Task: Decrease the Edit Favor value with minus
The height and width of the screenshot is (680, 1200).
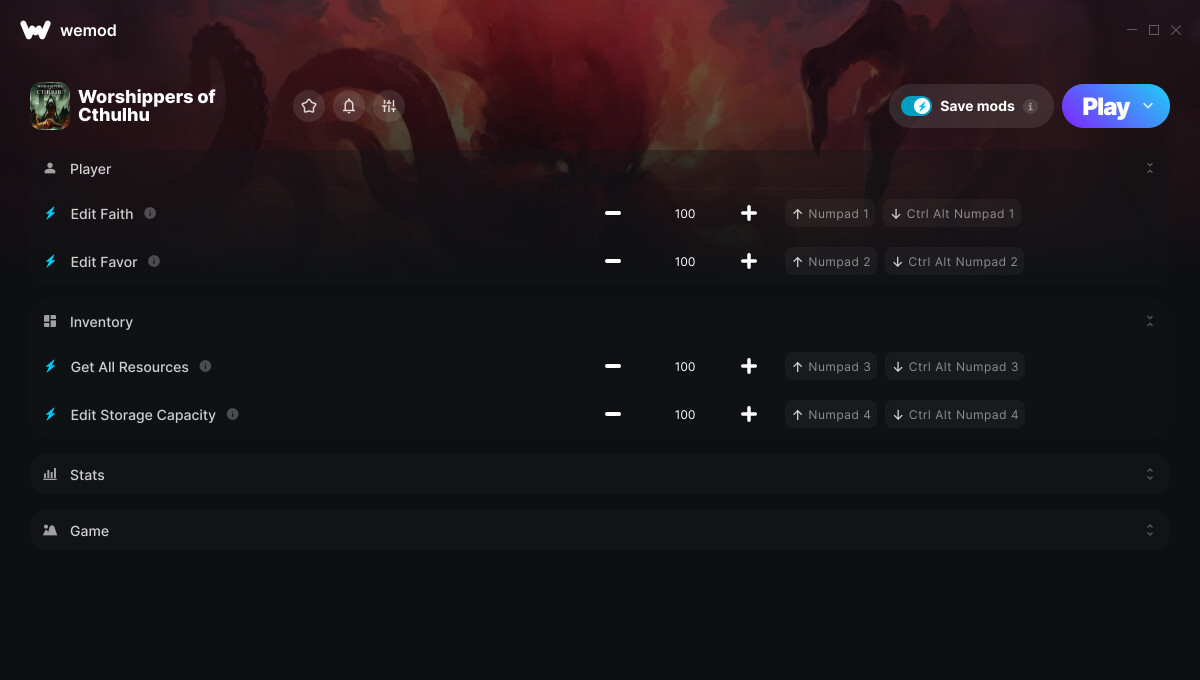Action: point(613,261)
